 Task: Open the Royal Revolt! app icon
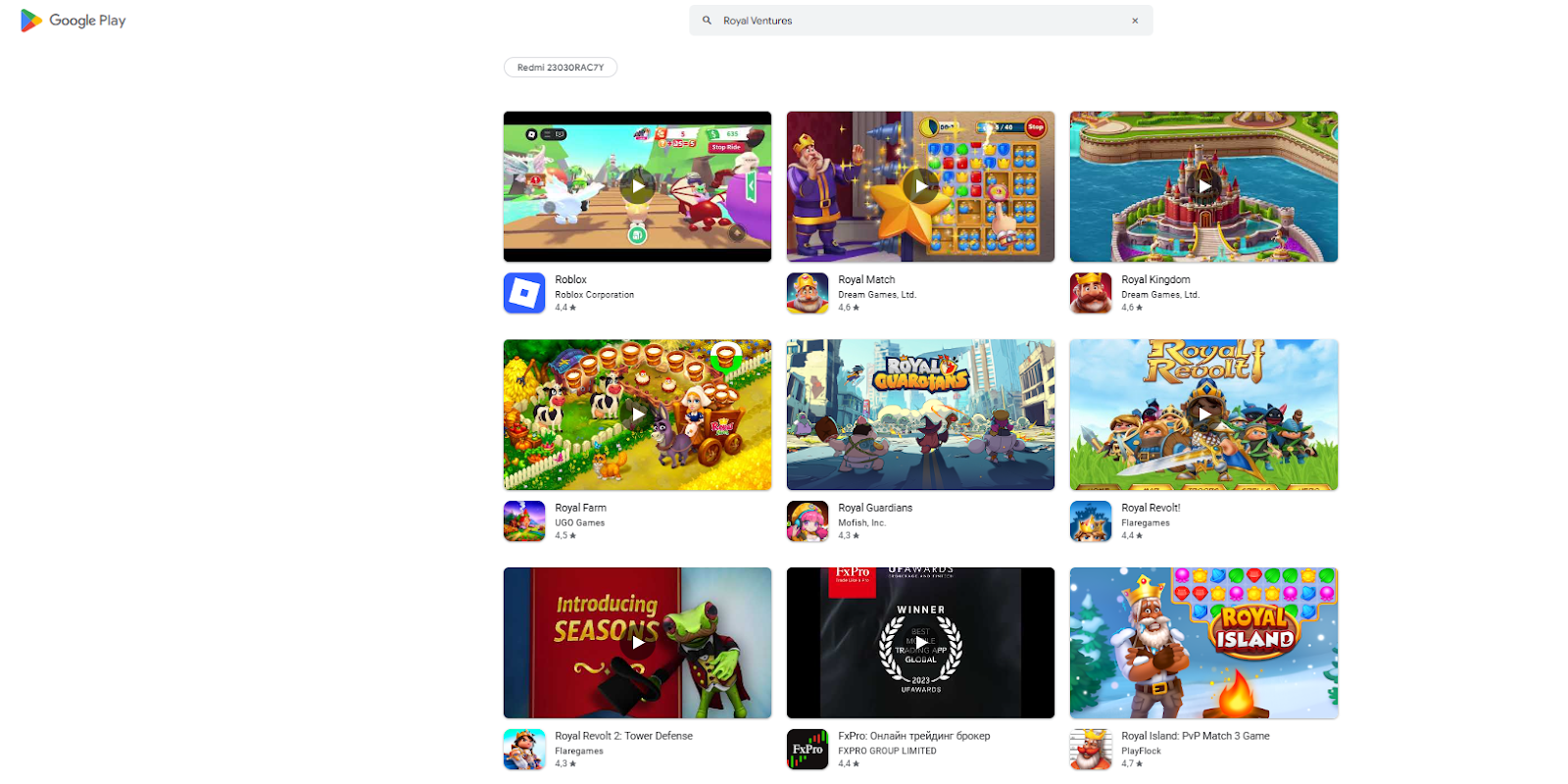1091,521
